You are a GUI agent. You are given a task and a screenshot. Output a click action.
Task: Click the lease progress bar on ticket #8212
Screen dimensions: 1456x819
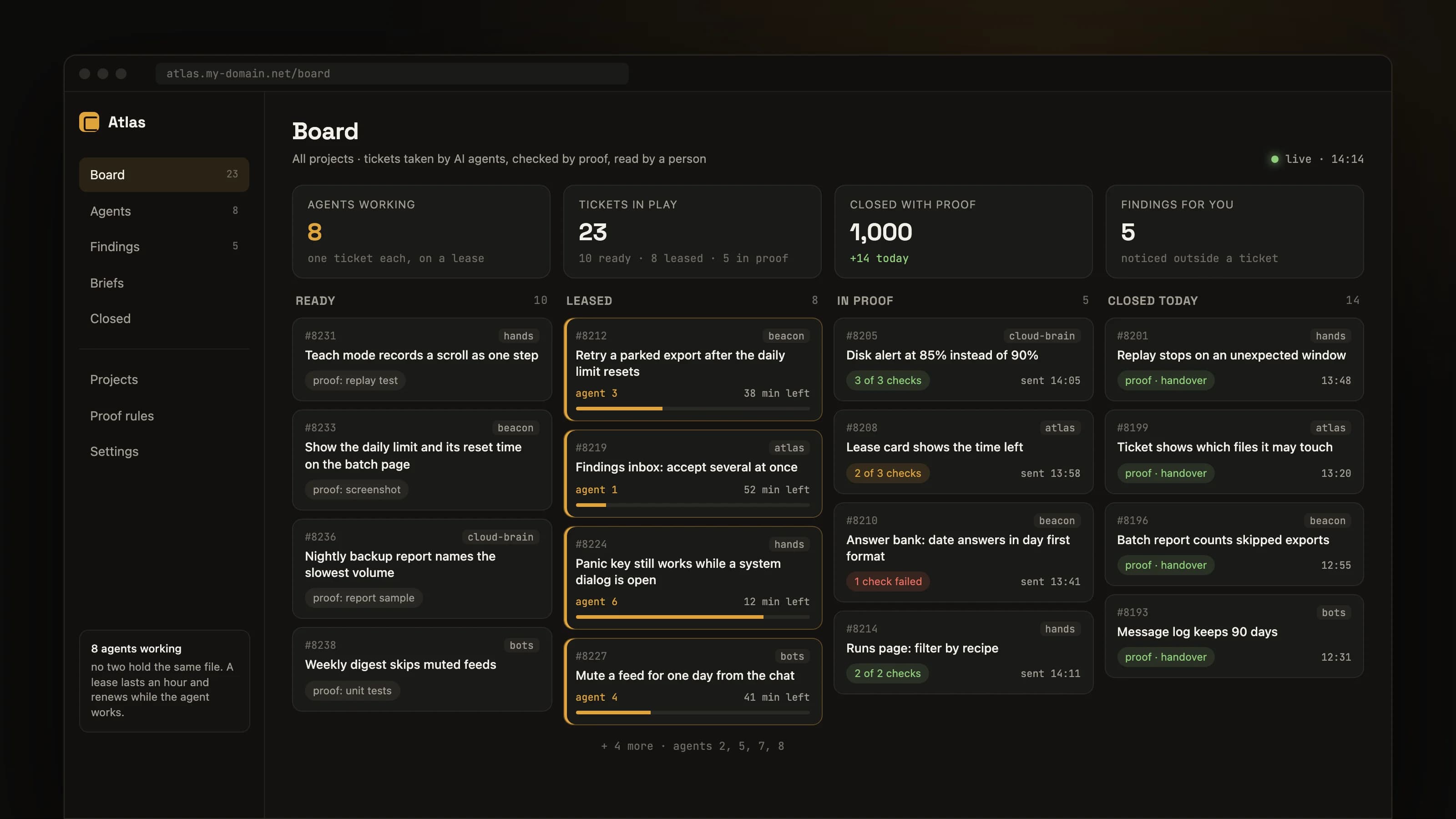[693, 409]
